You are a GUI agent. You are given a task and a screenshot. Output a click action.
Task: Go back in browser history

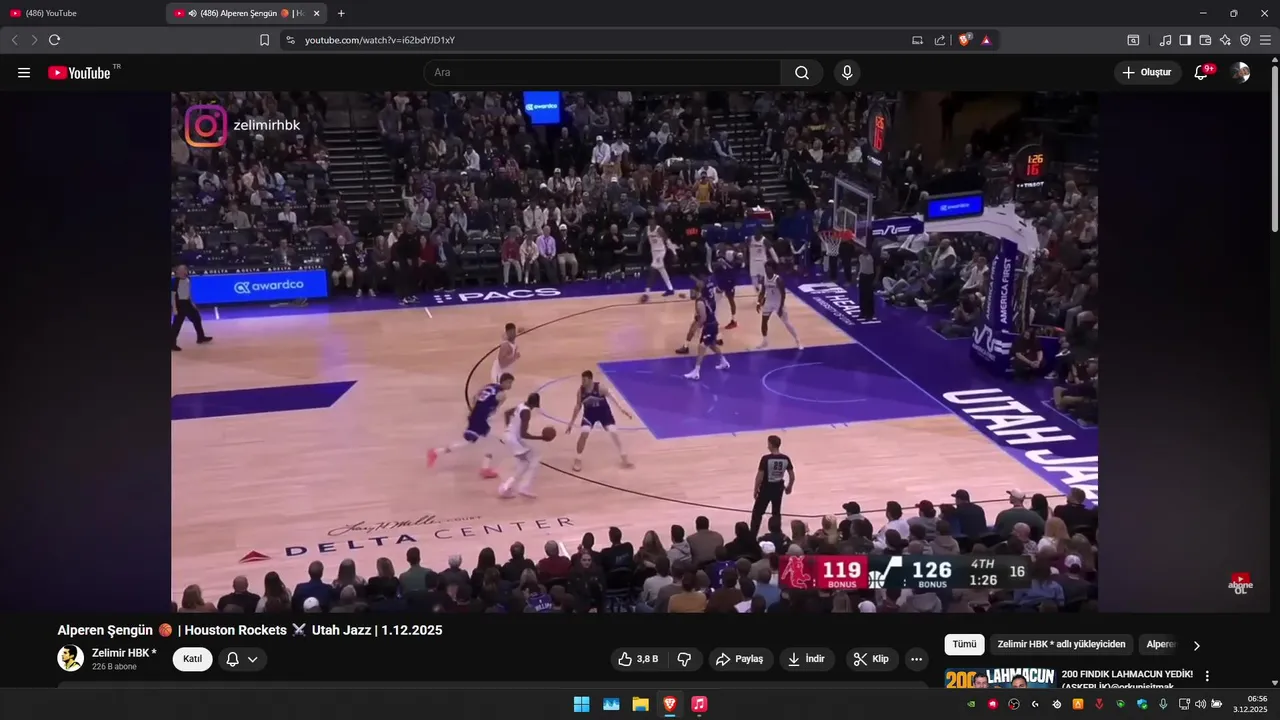point(14,40)
